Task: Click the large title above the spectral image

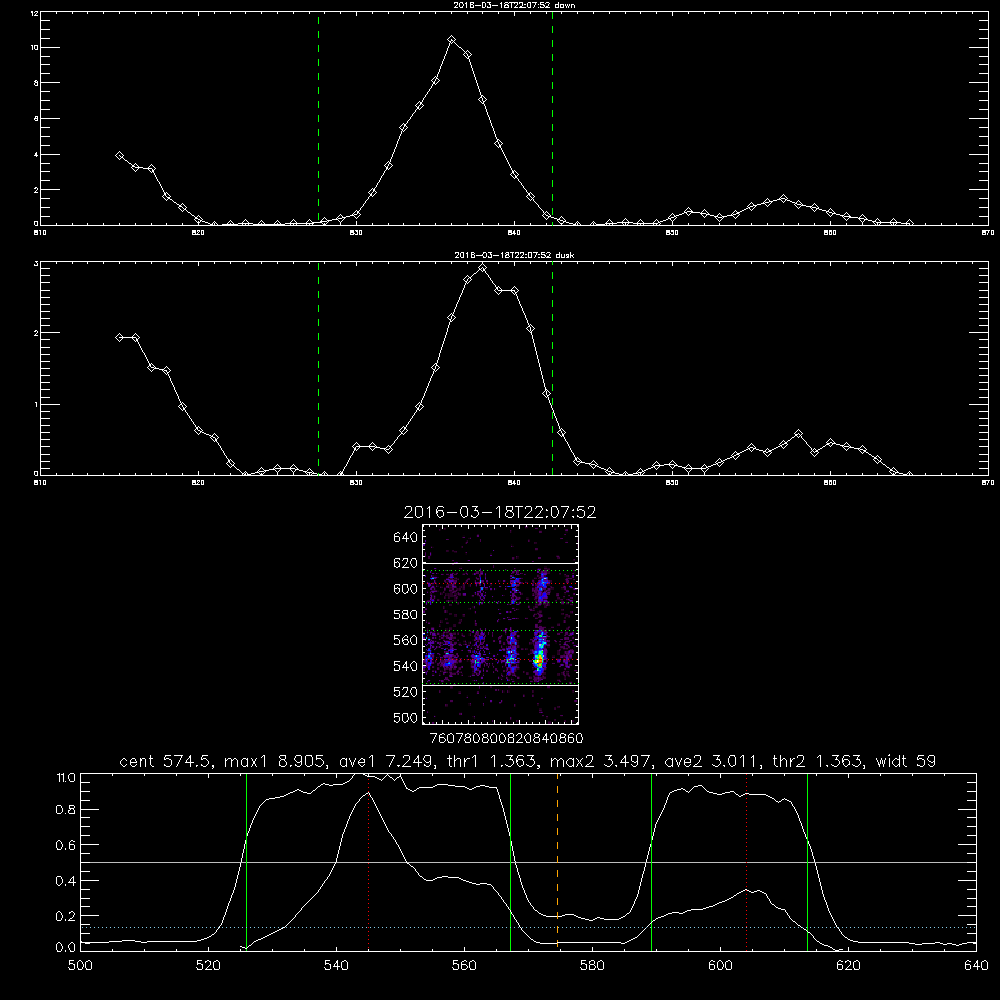Action: pyautogui.click(x=500, y=512)
